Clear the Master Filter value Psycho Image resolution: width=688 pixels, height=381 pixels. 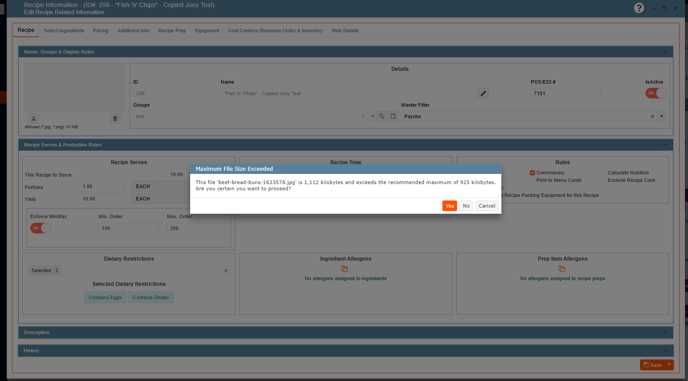tap(652, 116)
